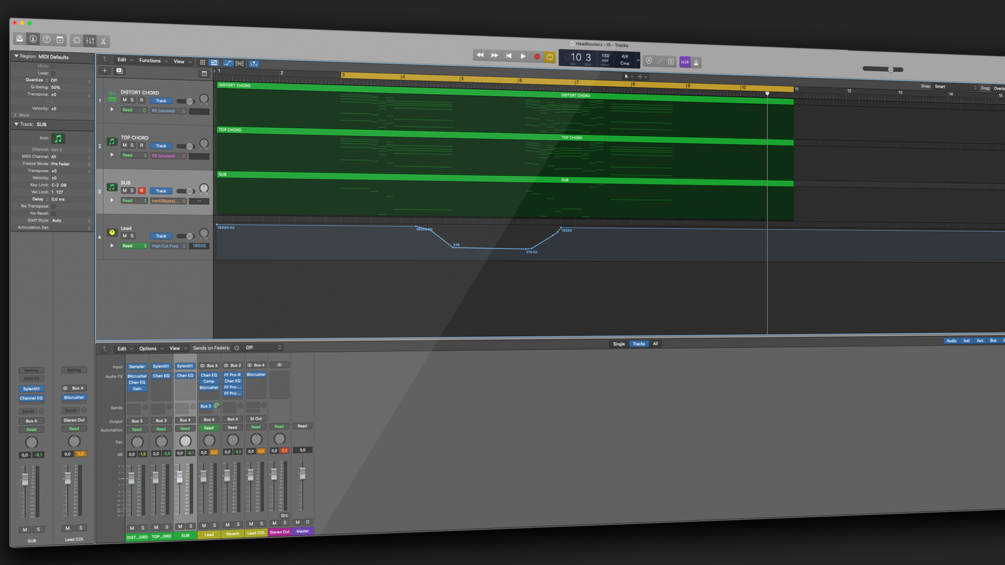Click the track header configuration icon
Screen dimensions: 1005x565
click(204, 74)
